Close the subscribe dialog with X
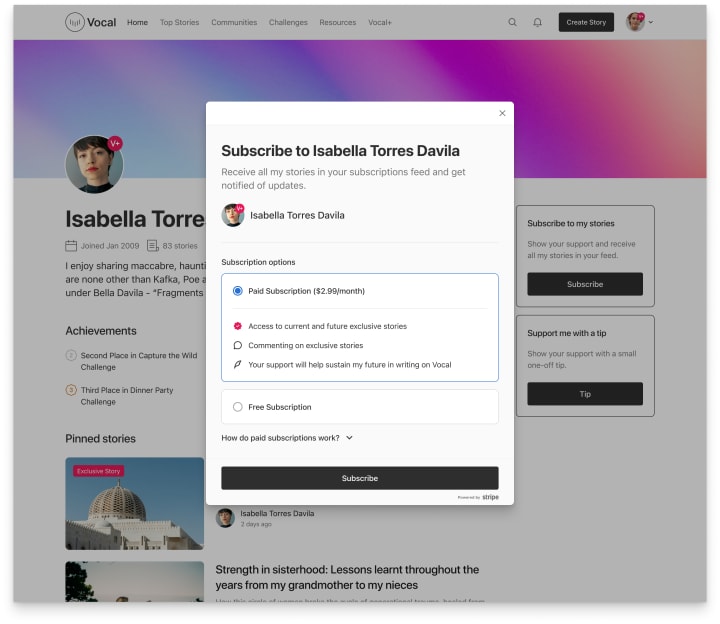The height and width of the screenshot is (624, 720). coord(502,113)
